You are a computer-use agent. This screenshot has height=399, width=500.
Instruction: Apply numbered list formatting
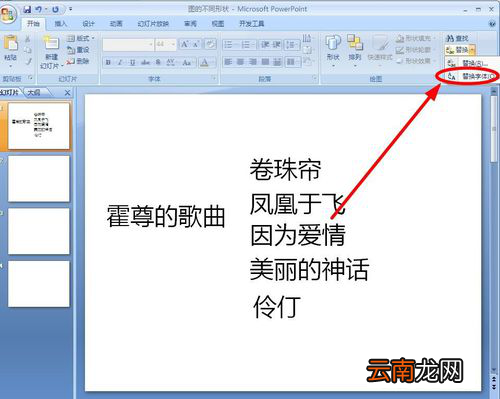click(246, 44)
